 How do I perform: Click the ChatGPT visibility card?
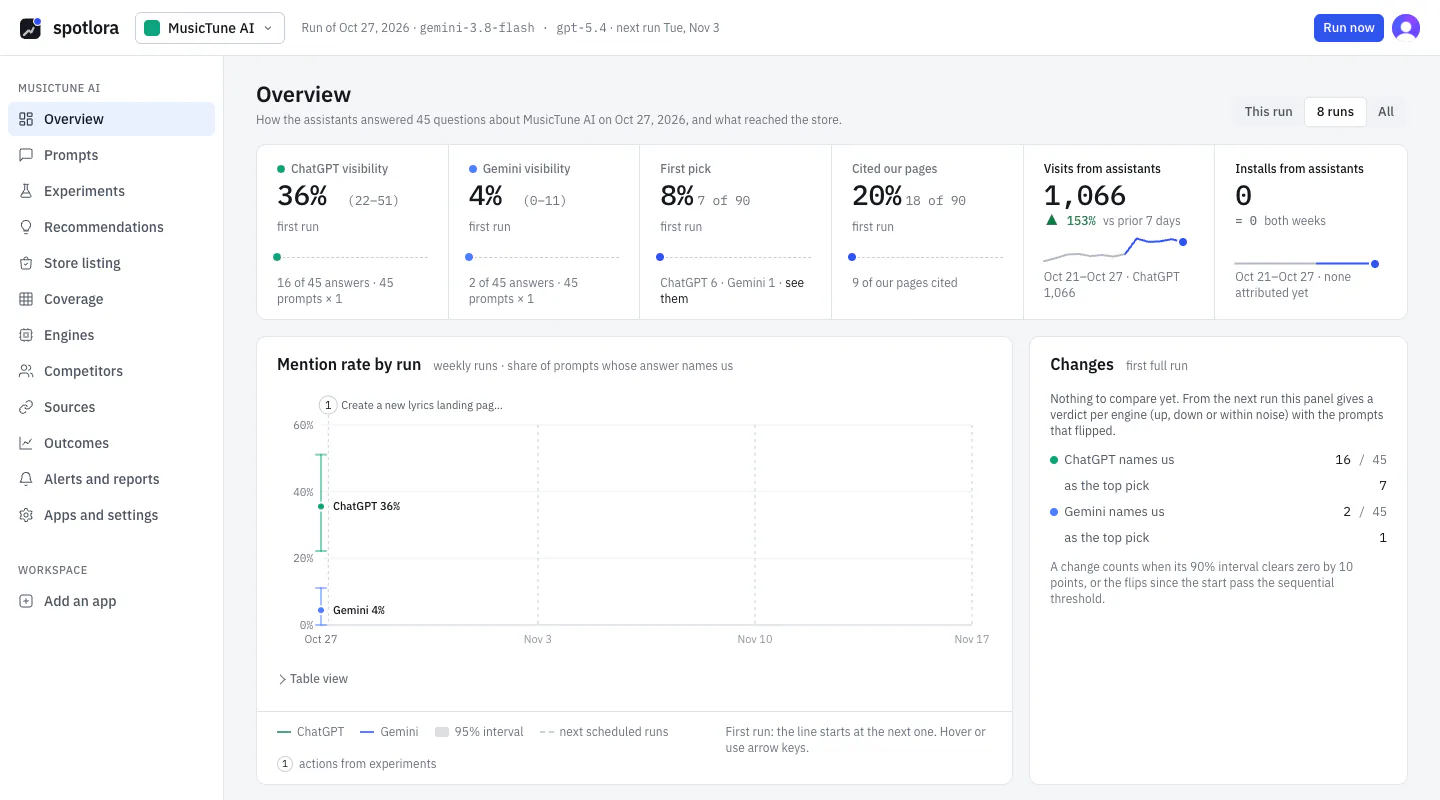pos(352,232)
